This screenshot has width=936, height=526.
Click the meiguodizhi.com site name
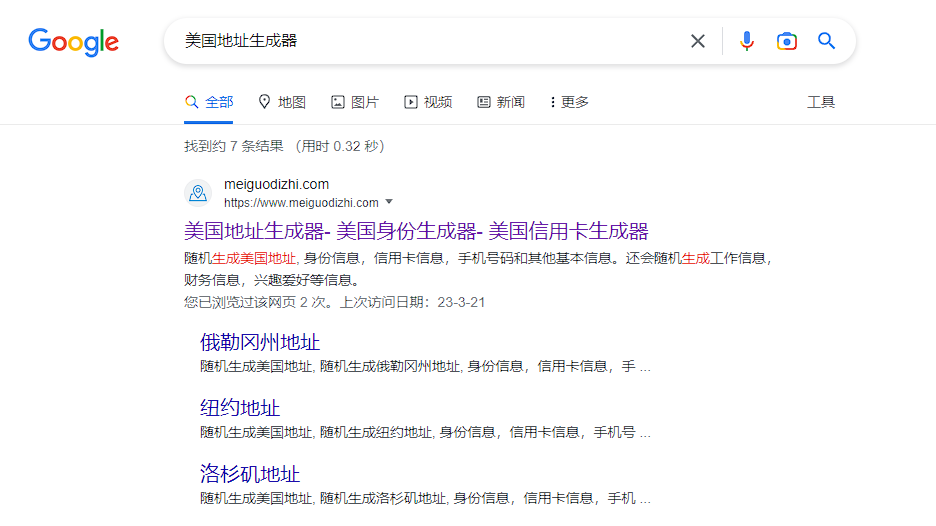coord(276,184)
